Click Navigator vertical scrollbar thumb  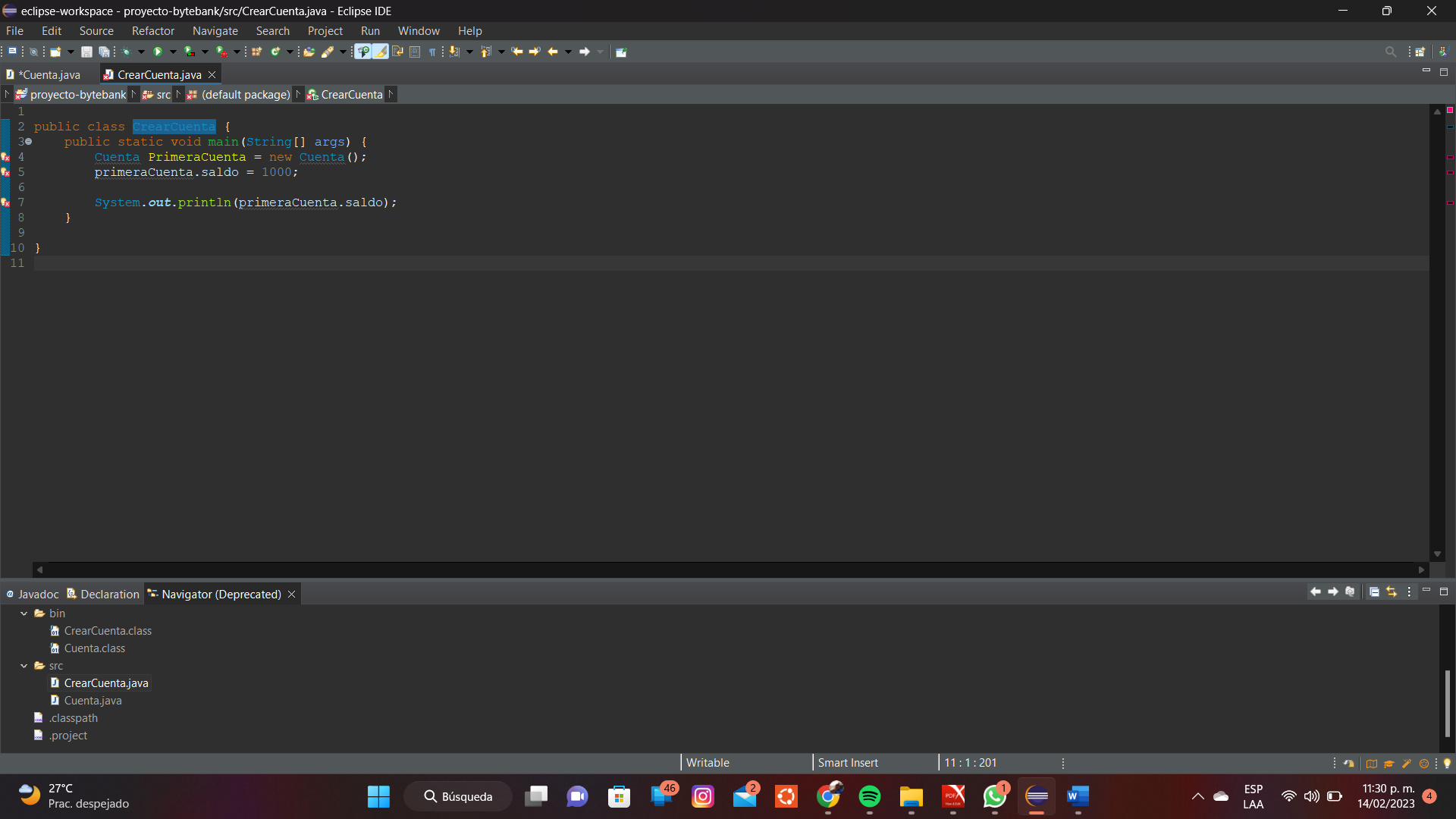click(x=1447, y=703)
